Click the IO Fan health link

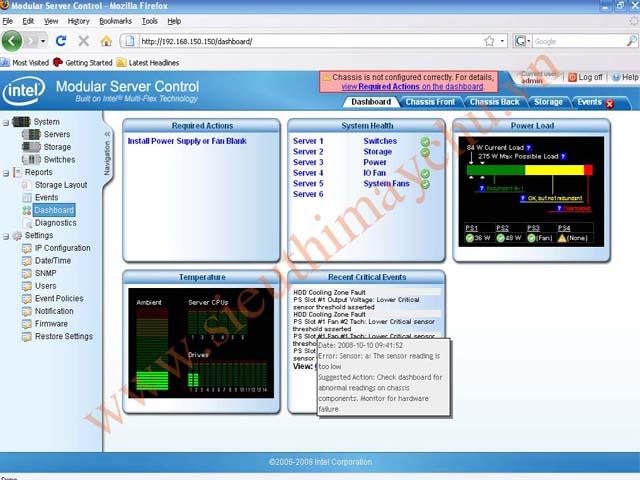374,173
